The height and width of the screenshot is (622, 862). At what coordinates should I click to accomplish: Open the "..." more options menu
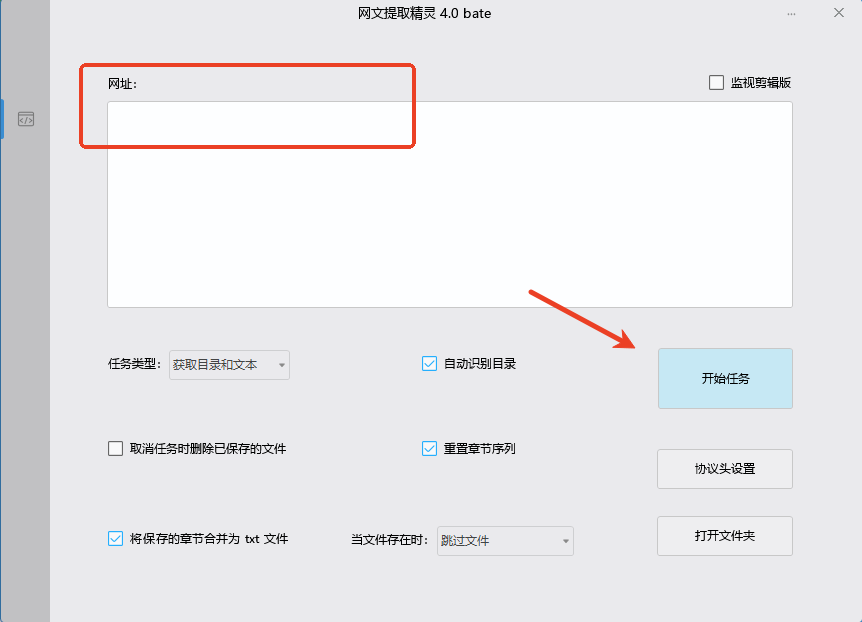[x=791, y=13]
